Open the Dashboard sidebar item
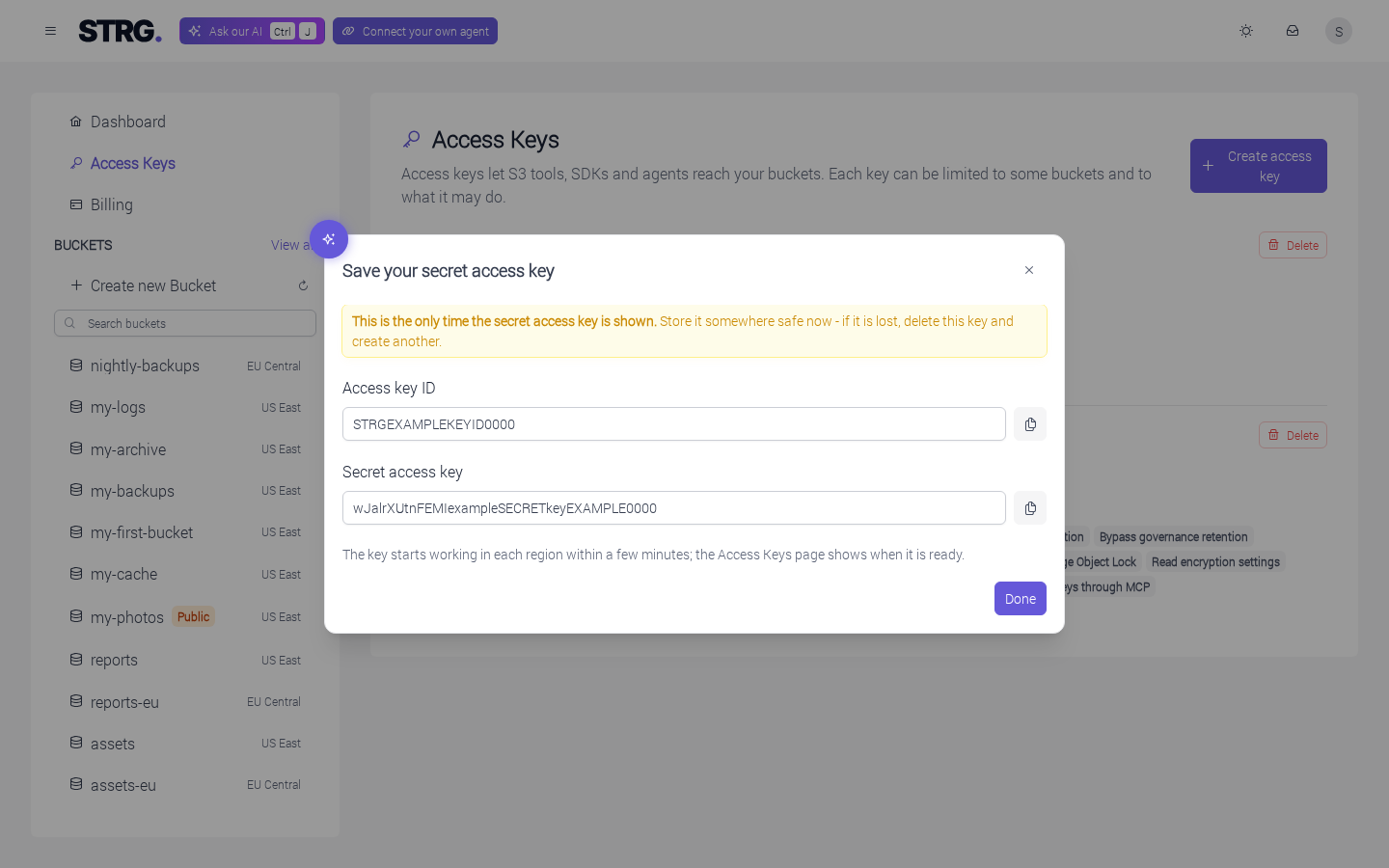Screen dimensions: 1389x868 [x=185, y=122]
